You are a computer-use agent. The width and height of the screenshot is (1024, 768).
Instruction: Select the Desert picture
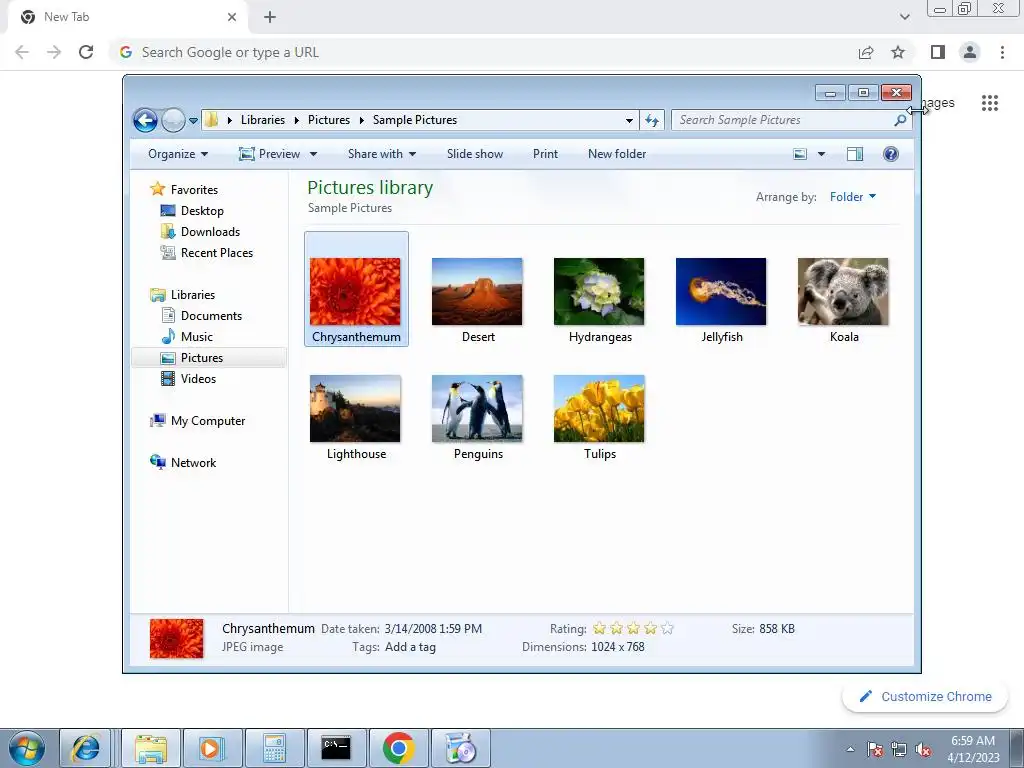point(477,291)
